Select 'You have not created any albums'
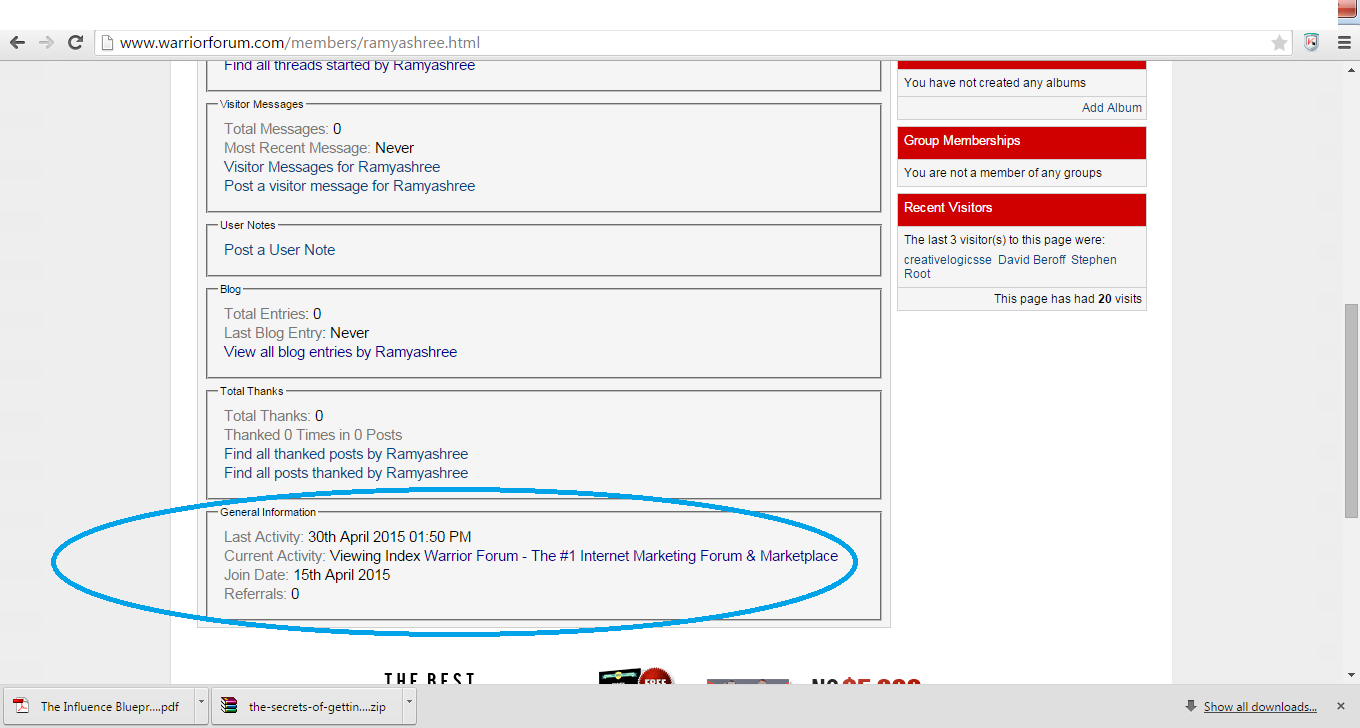1360x728 pixels. tap(995, 83)
